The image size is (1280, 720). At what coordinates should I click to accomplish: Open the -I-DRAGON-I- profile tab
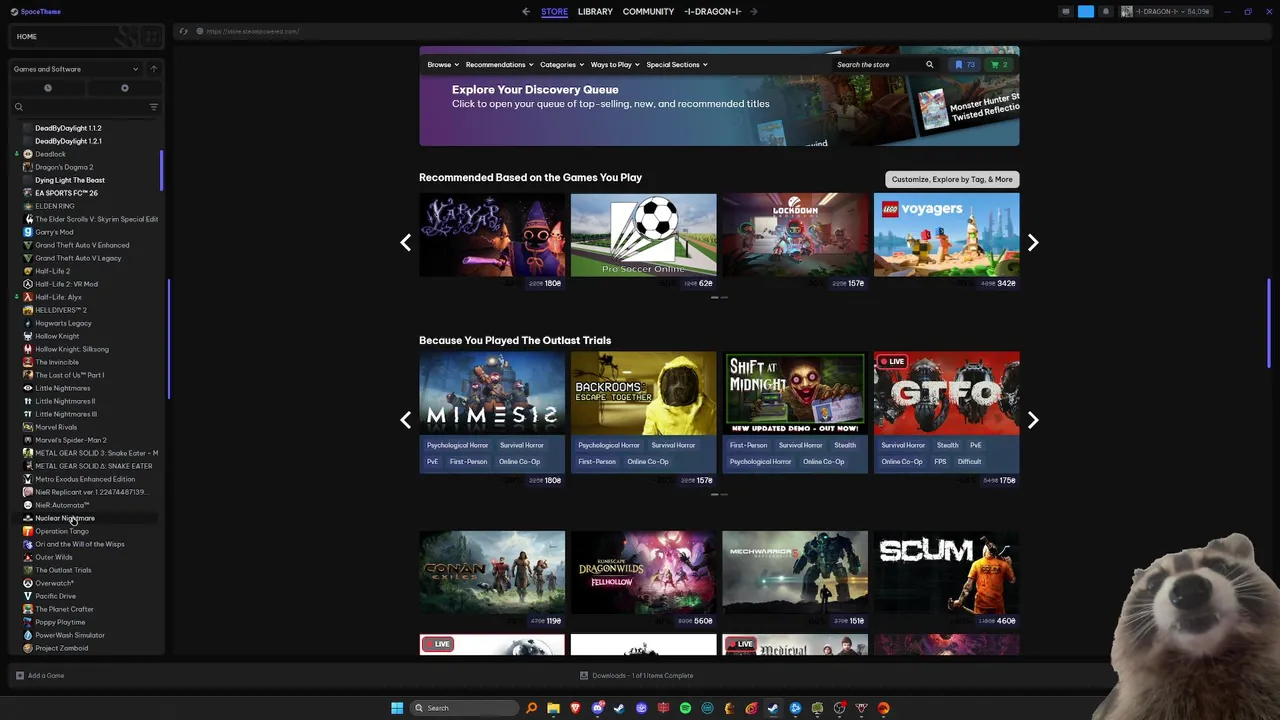(x=713, y=12)
